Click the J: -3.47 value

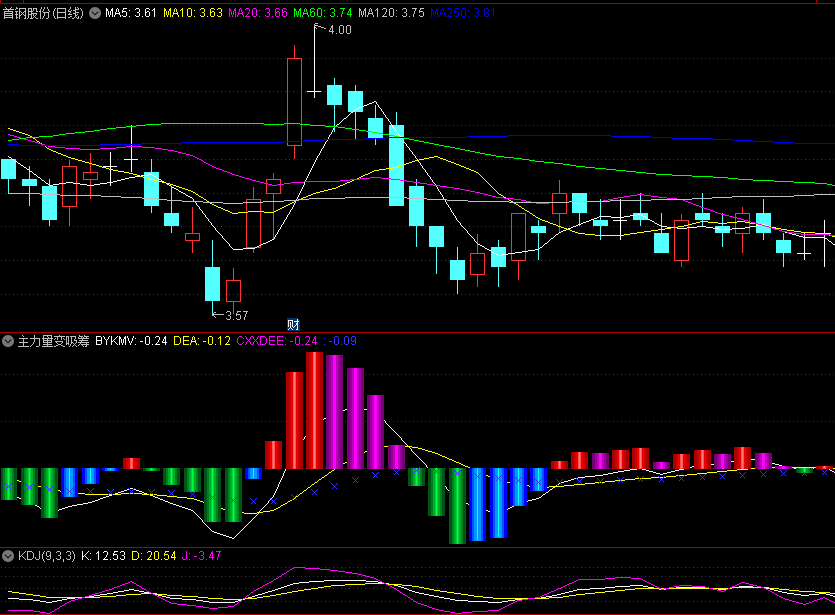coord(201,556)
